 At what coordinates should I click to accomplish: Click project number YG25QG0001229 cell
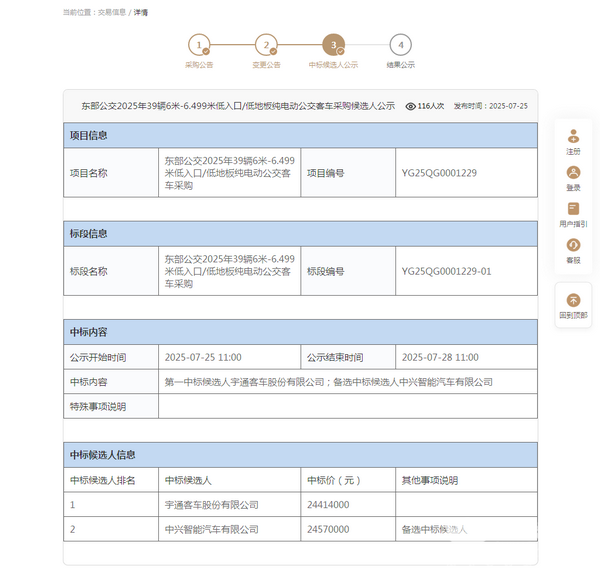(x=439, y=173)
